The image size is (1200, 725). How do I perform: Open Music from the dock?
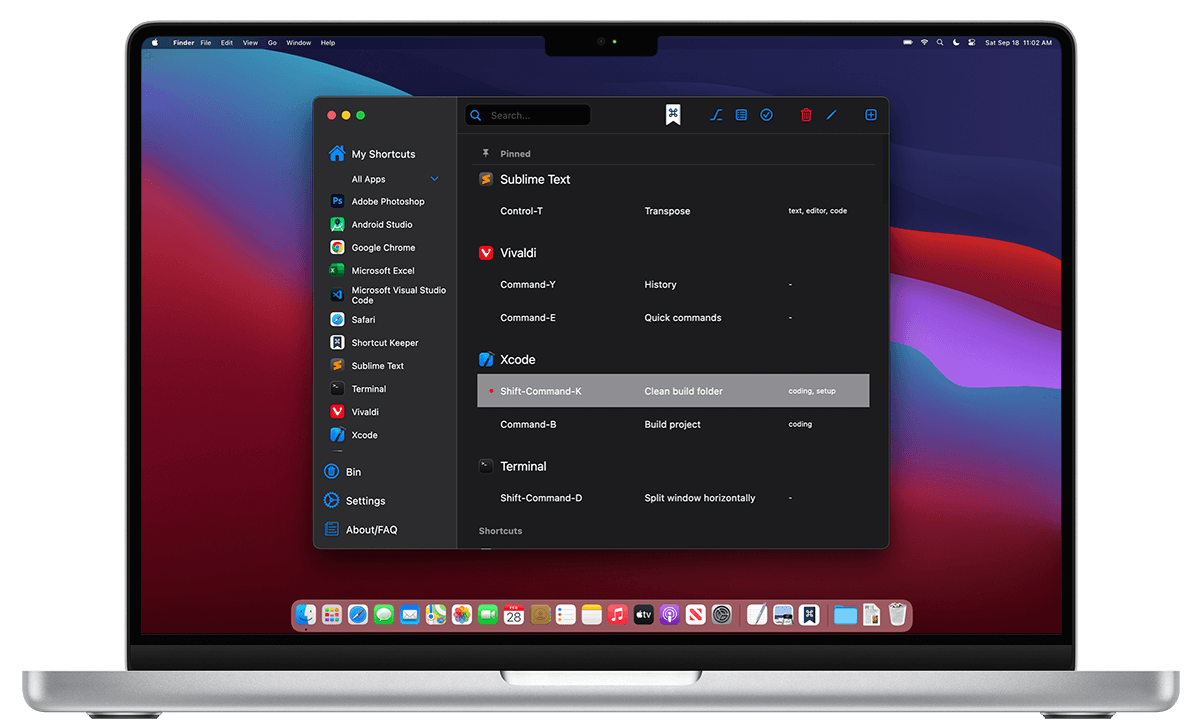tap(618, 615)
